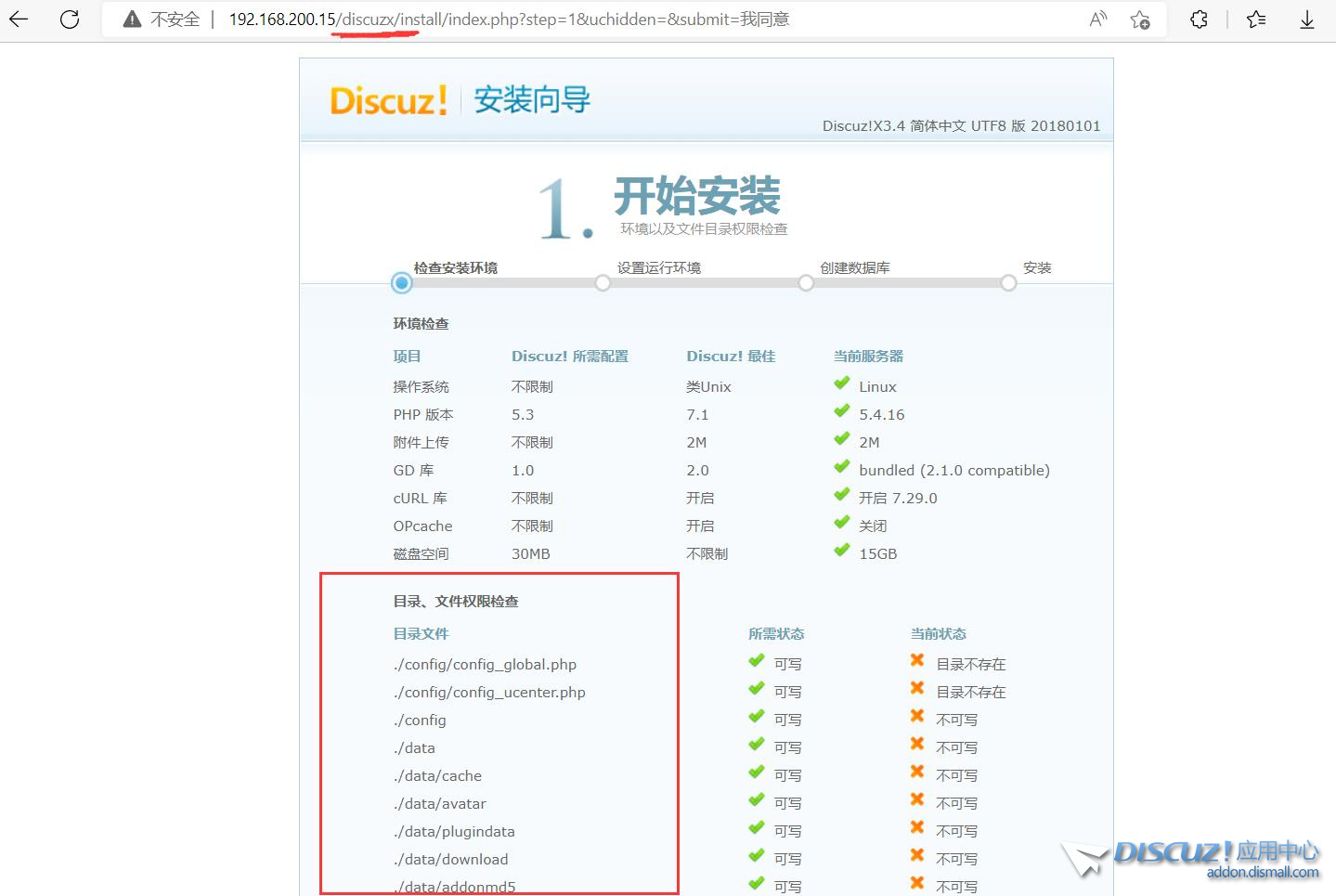Open the downloads arrow icon

click(x=1306, y=19)
